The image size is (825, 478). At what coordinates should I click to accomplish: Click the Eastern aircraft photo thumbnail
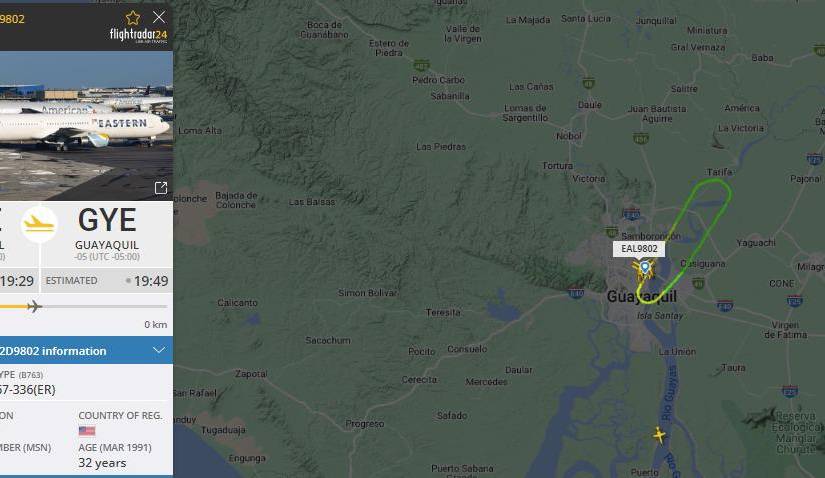pos(86,125)
